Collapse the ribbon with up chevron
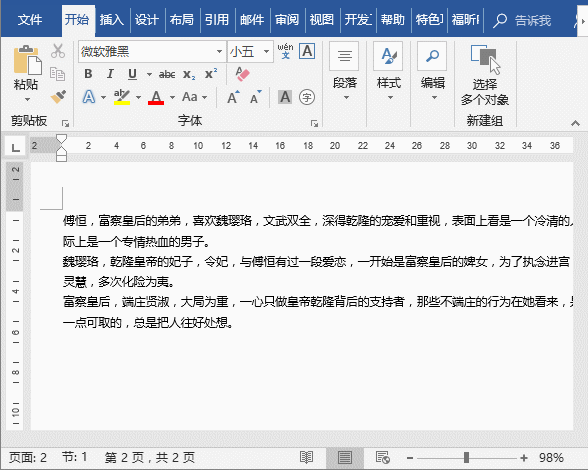The width and height of the screenshot is (588, 470). tap(575, 123)
